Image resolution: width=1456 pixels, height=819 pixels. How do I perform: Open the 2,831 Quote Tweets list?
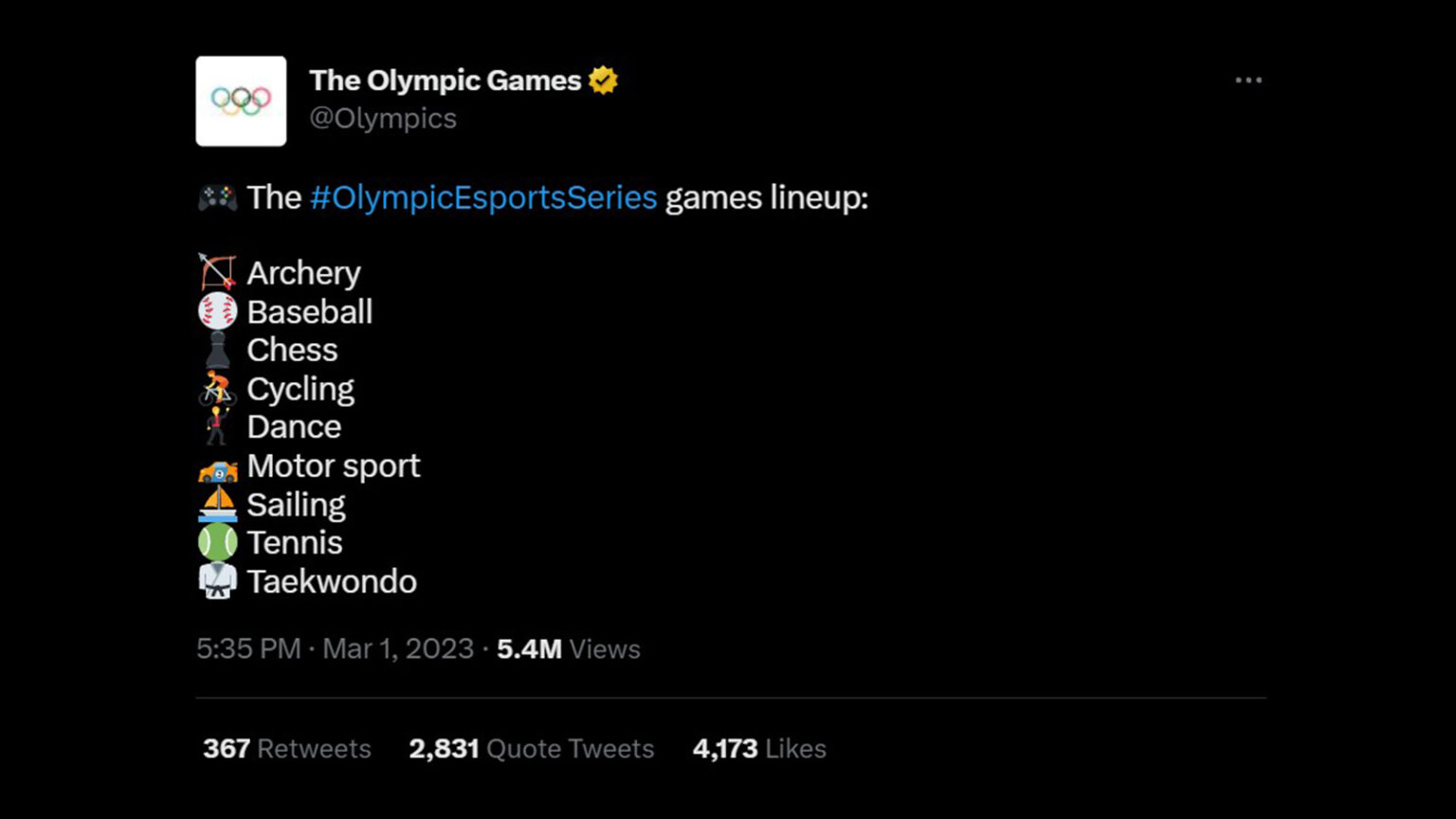(x=531, y=748)
